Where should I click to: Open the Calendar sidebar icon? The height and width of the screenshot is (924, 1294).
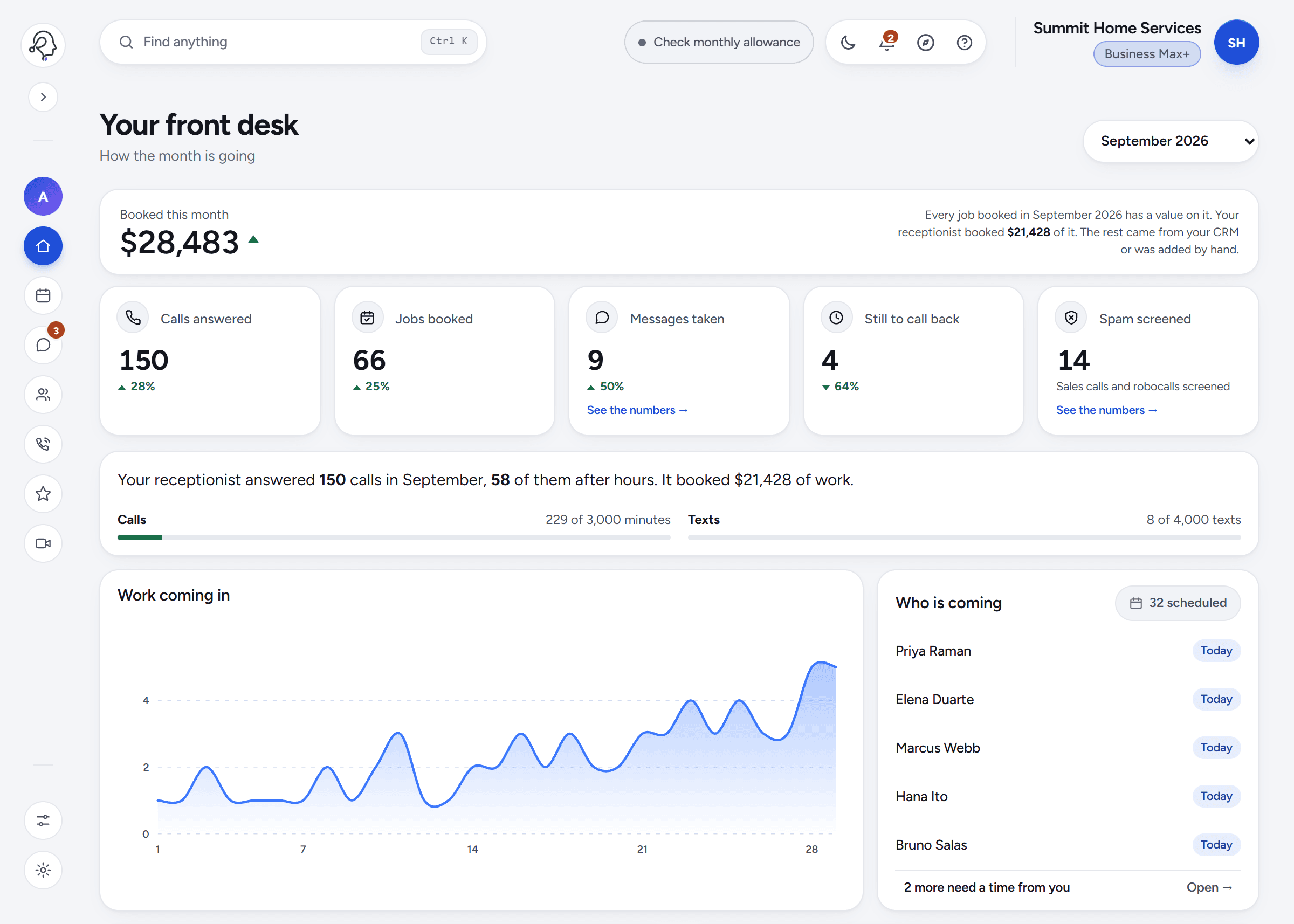tap(43, 295)
